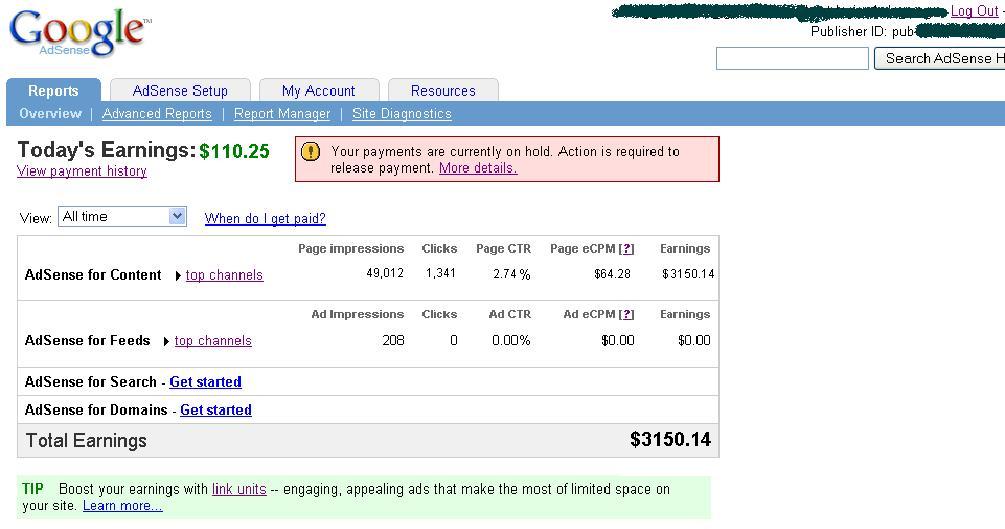Open Advanced Reports sub-tab
Screen dimensions: 1005x529
point(156,113)
